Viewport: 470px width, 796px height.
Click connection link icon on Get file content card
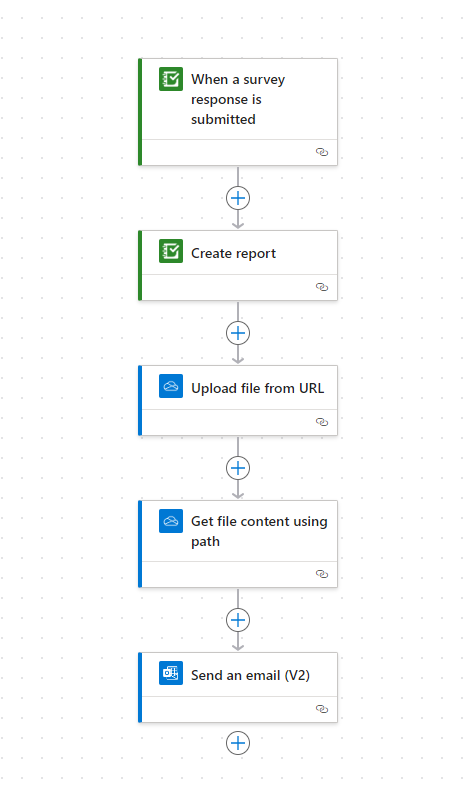(322, 574)
